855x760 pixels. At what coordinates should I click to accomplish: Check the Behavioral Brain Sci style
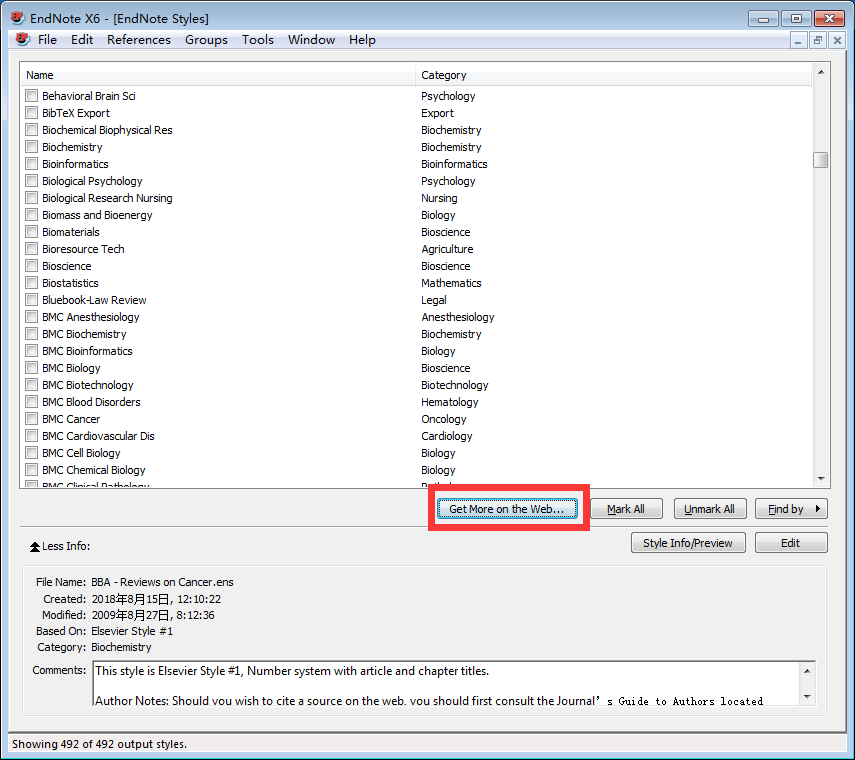pyautogui.click(x=32, y=96)
